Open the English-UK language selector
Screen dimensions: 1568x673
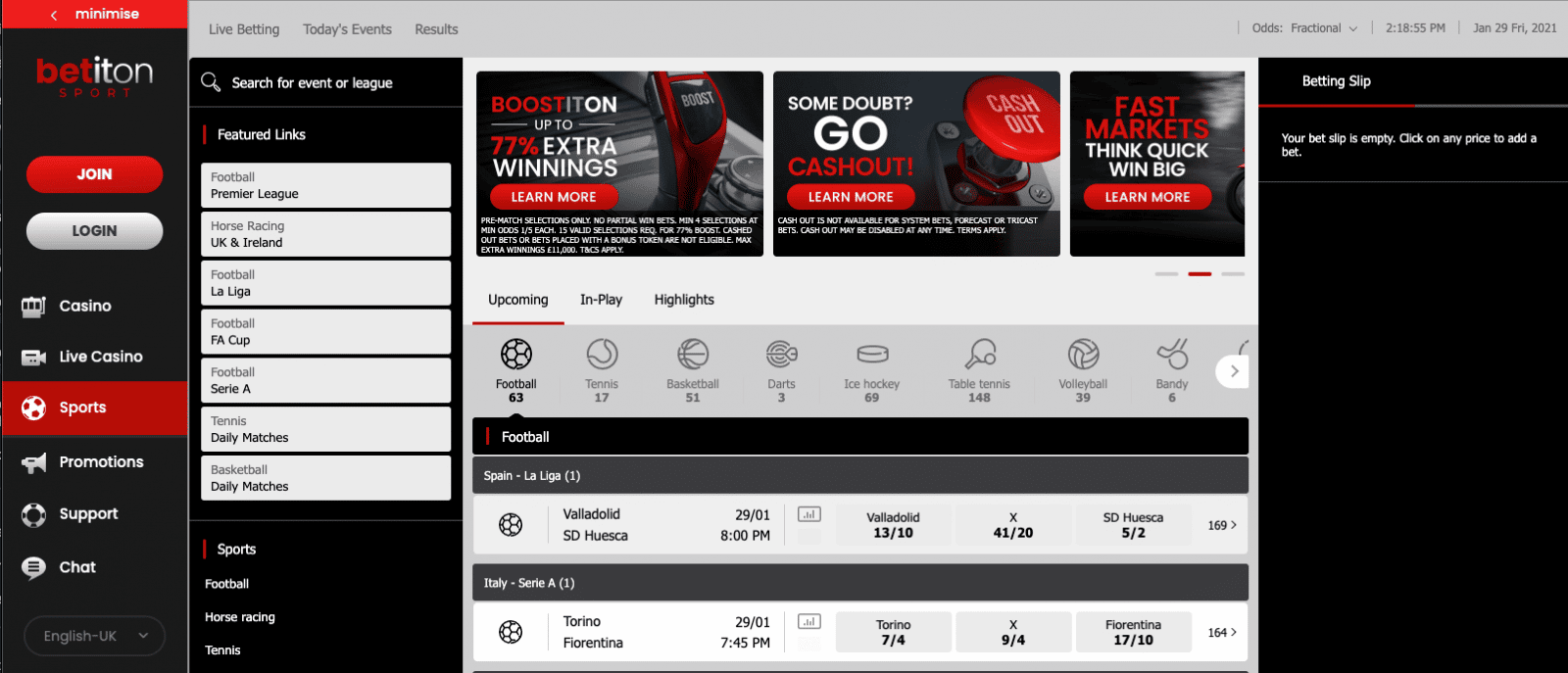pyautogui.click(x=94, y=636)
